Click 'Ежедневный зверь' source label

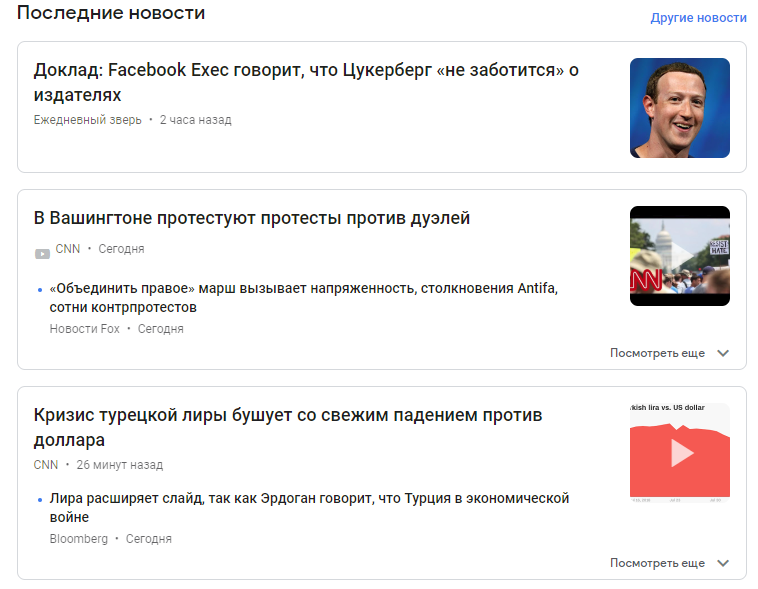coord(87,120)
